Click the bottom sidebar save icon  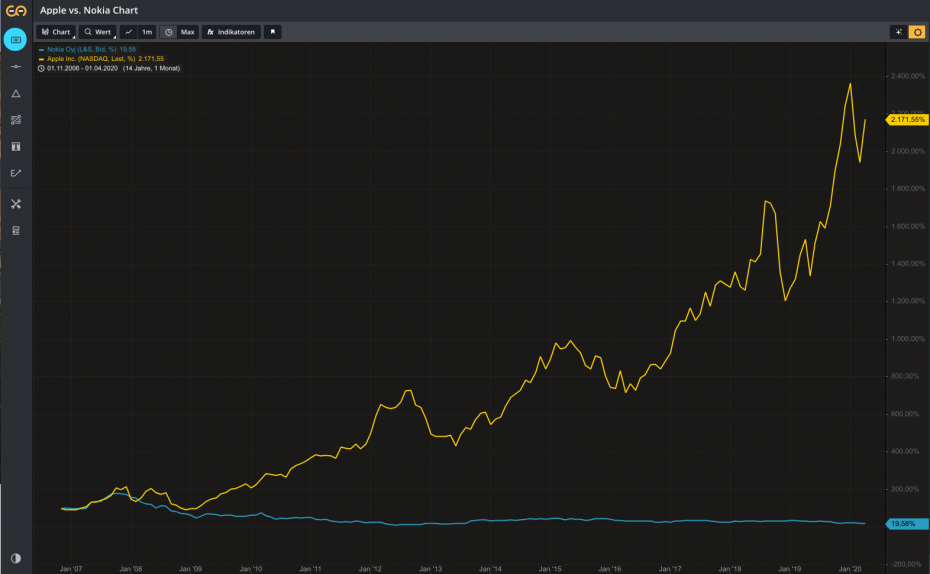pyautogui.click(x=15, y=231)
